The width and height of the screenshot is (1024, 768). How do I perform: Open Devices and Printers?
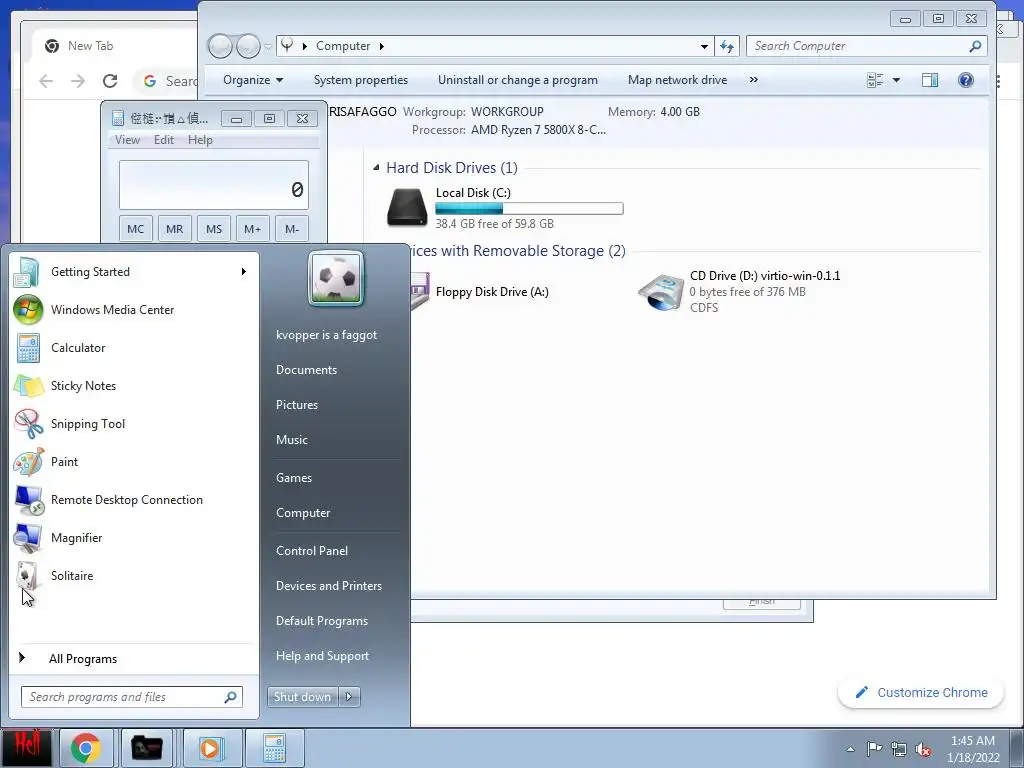tap(328, 586)
